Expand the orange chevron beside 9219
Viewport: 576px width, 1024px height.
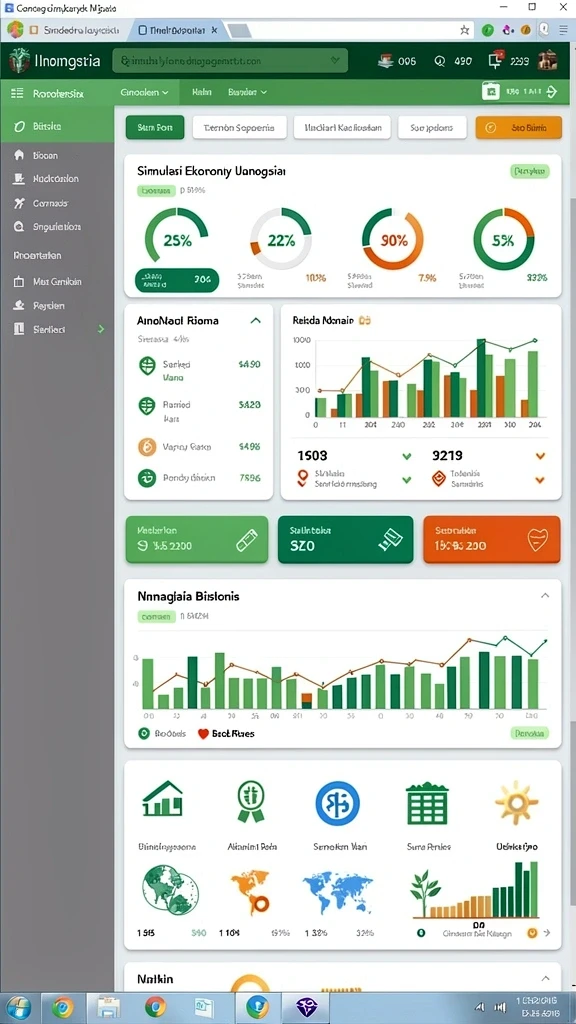(540, 456)
